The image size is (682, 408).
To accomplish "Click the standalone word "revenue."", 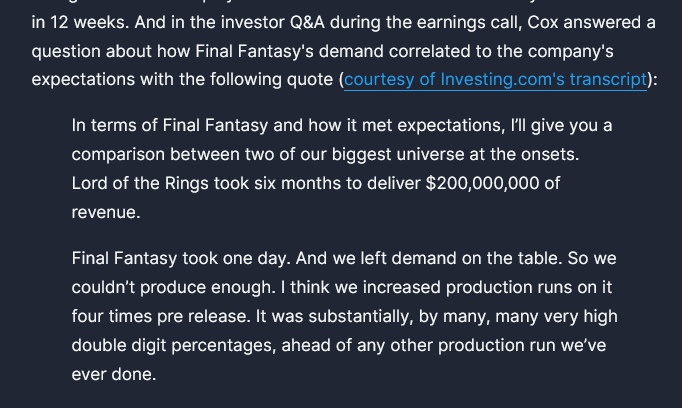I will pyautogui.click(x=106, y=213).
